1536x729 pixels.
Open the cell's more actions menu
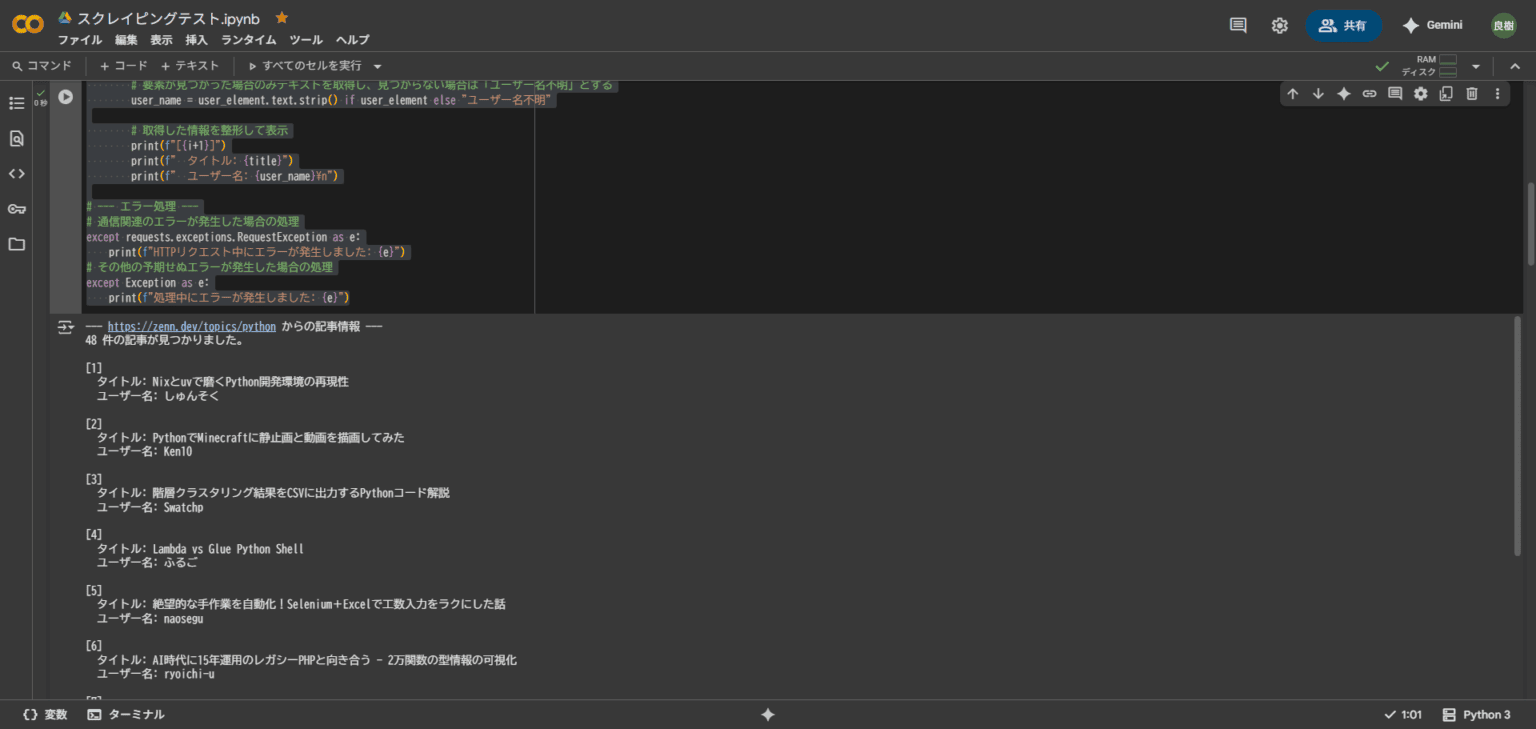coord(1497,93)
